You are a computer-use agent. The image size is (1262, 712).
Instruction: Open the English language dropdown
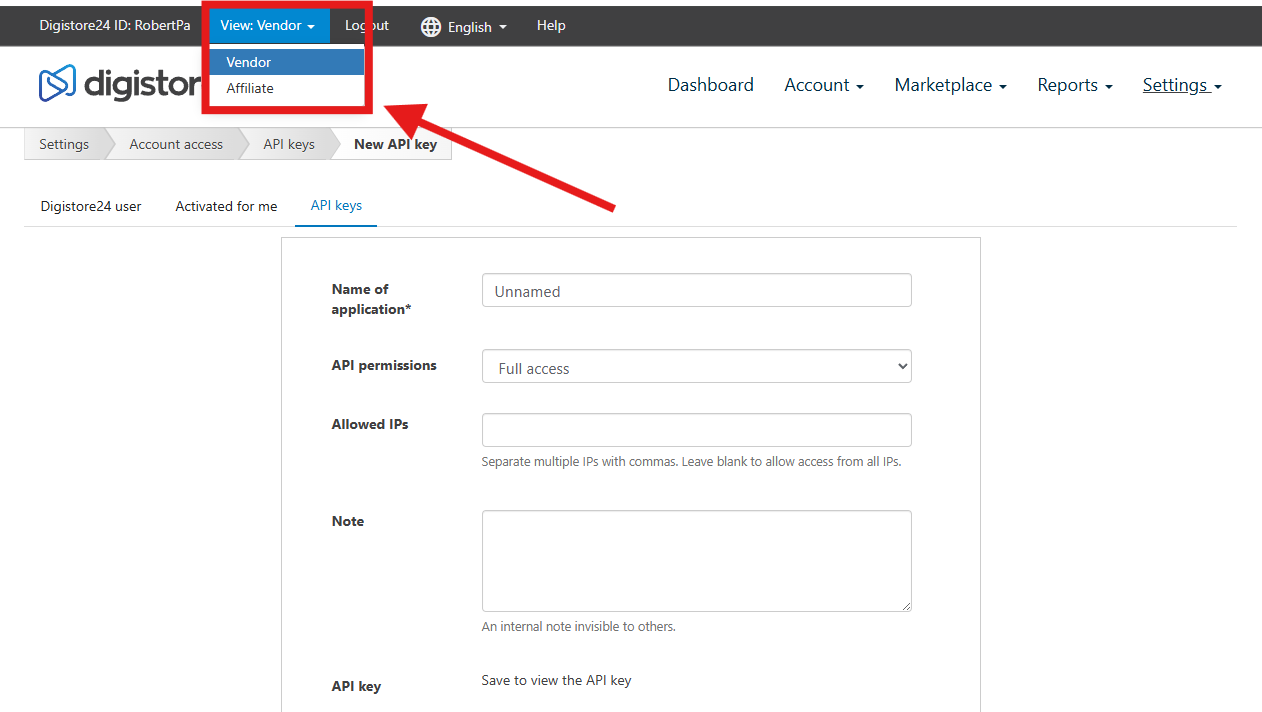(477, 27)
